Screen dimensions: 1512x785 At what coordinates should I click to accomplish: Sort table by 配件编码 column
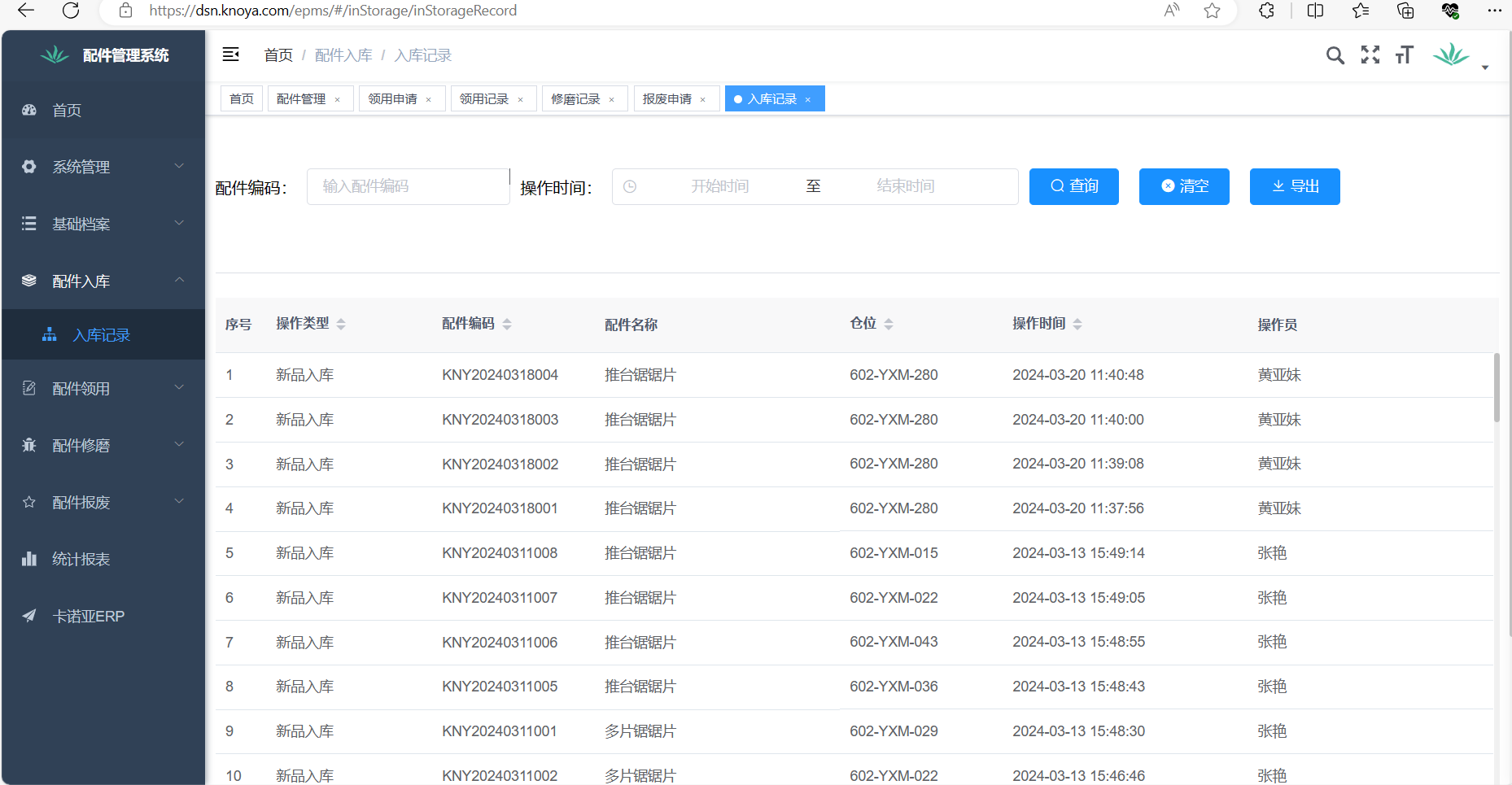pyautogui.click(x=507, y=324)
